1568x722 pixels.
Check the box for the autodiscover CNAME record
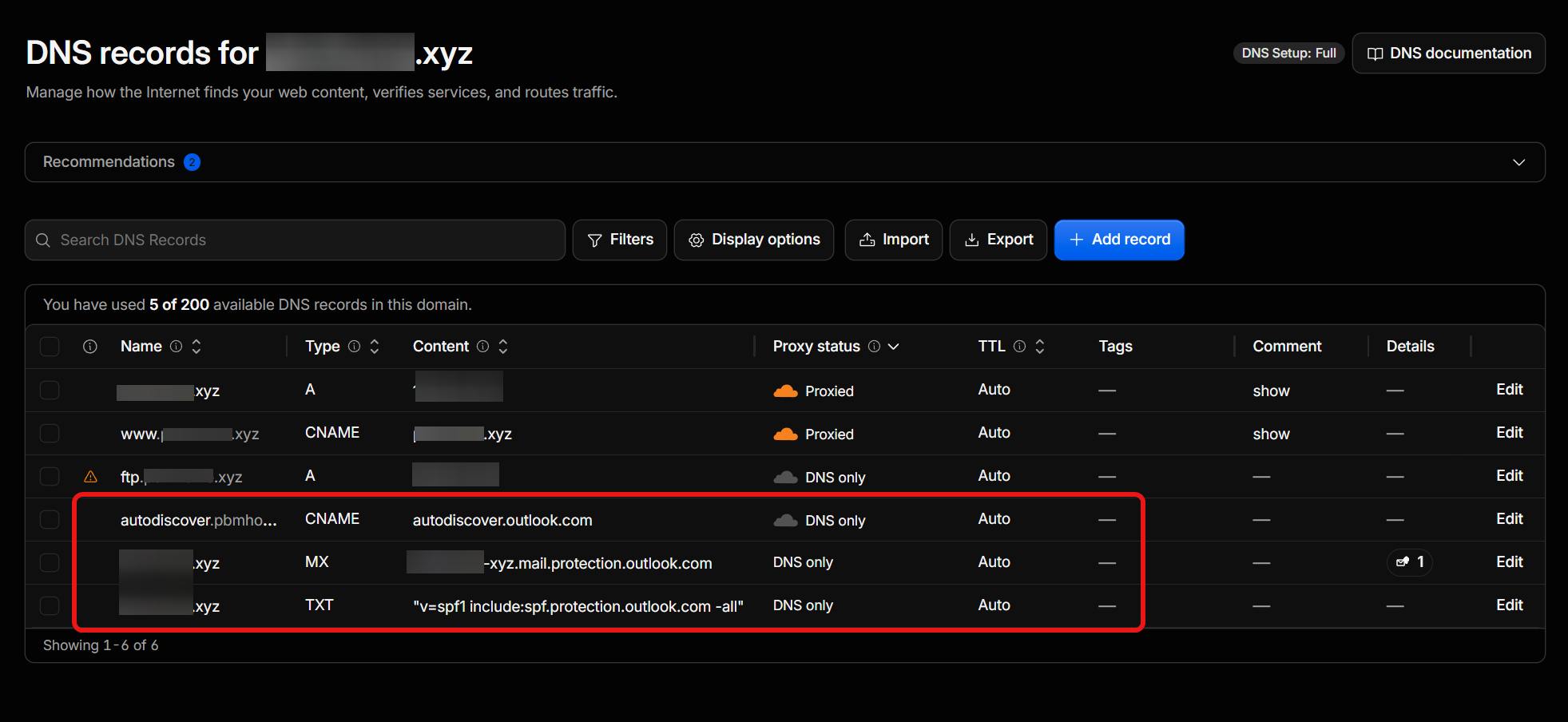coord(50,519)
